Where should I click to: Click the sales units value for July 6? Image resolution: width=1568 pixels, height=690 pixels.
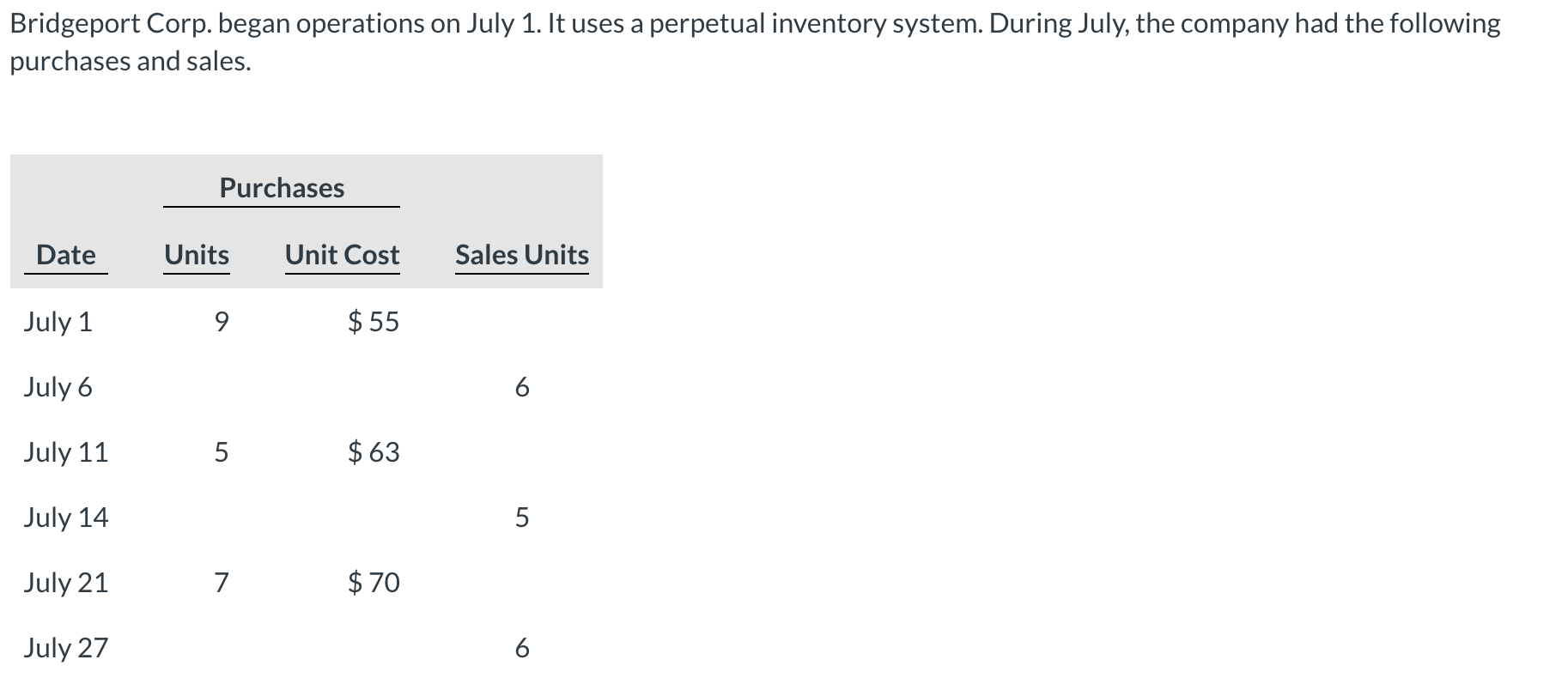522,388
